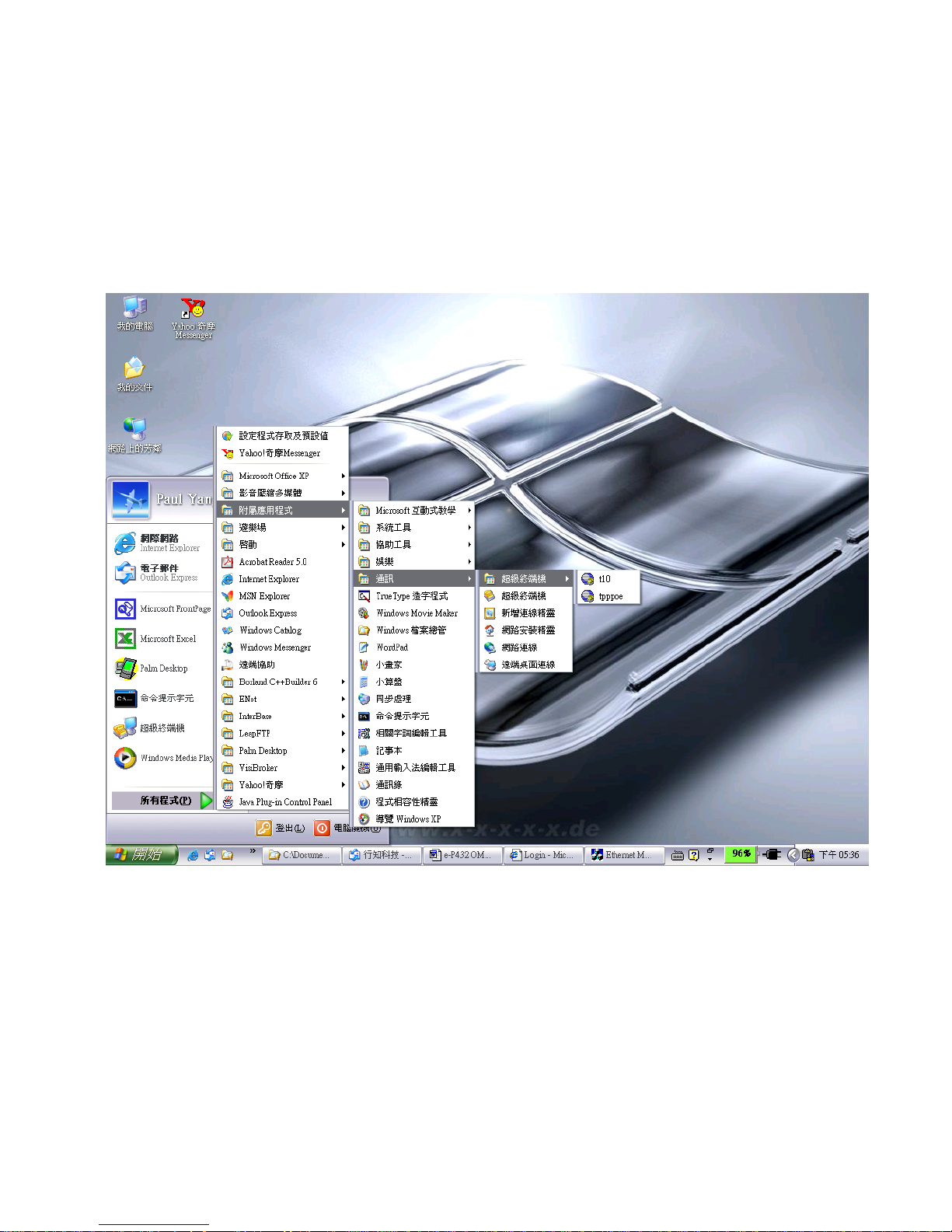This screenshot has width=952, height=1232.
Task: Expand the 啟動 startup submenu
Action: pyautogui.click(x=283, y=545)
